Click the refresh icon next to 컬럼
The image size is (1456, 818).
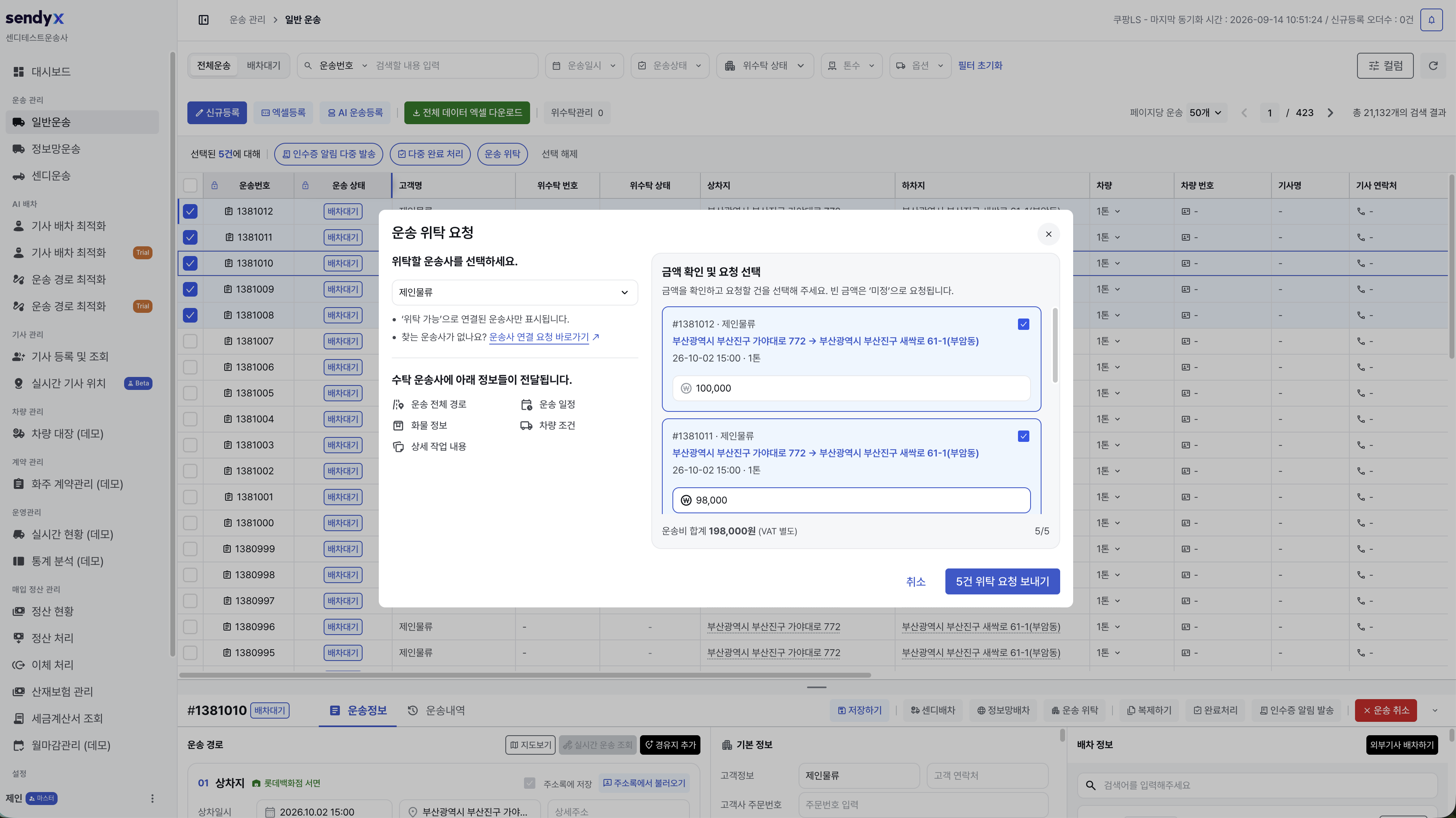pyautogui.click(x=1433, y=66)
